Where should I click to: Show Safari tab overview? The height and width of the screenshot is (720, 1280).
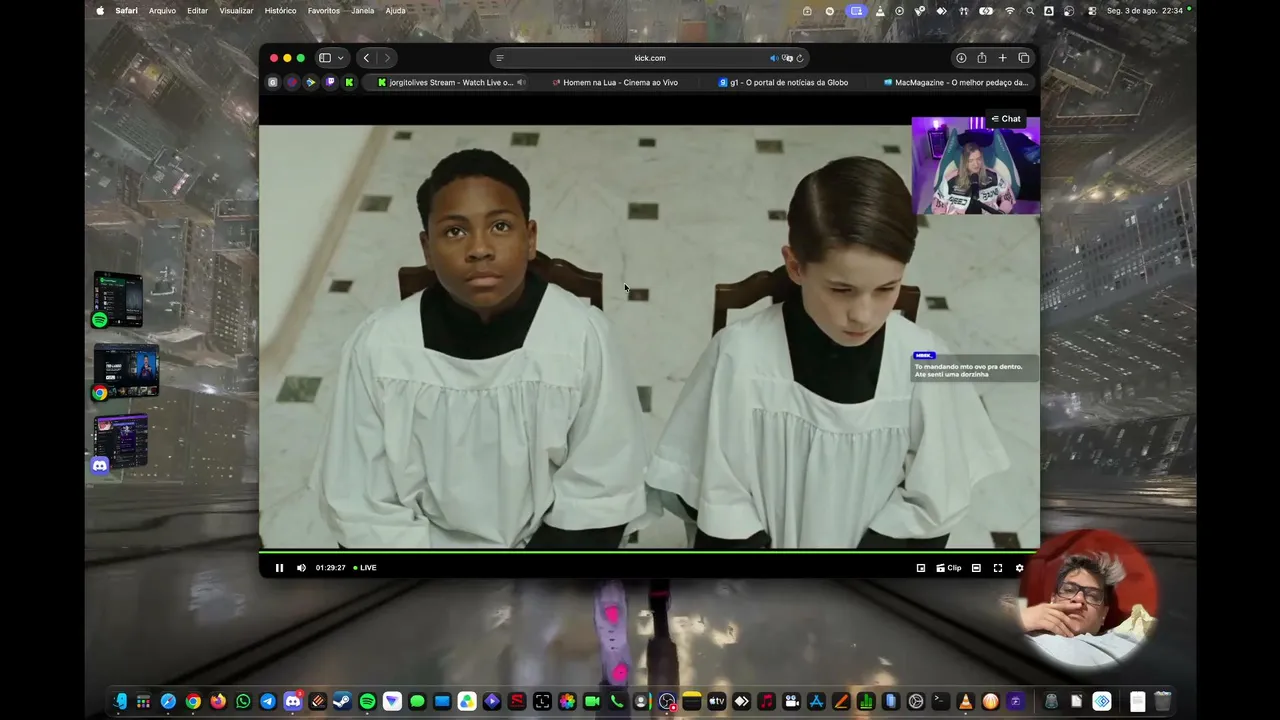1024,58
